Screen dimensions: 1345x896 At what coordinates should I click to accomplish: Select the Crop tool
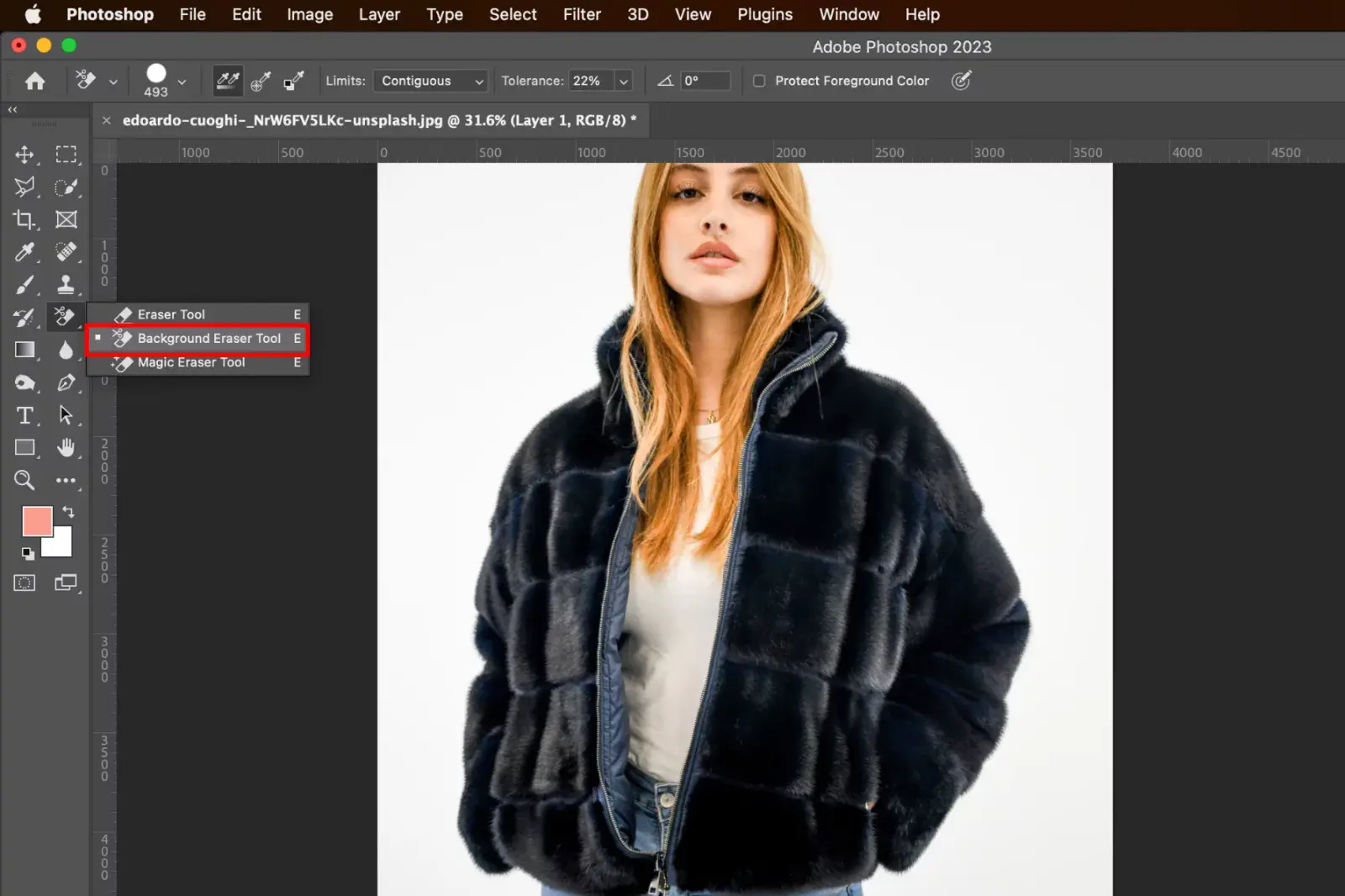(x=24, y=219)
